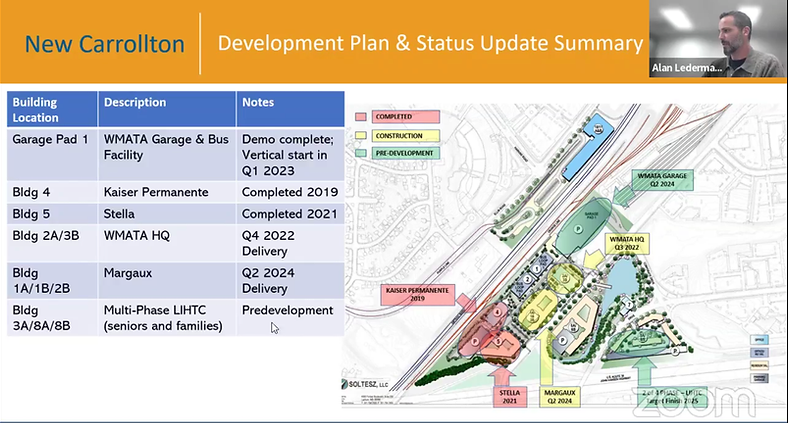This screenshot has width=788, height=423.
Task: Click the 'Bldg 3A/8A/8B' table cell
Action: 52,318
